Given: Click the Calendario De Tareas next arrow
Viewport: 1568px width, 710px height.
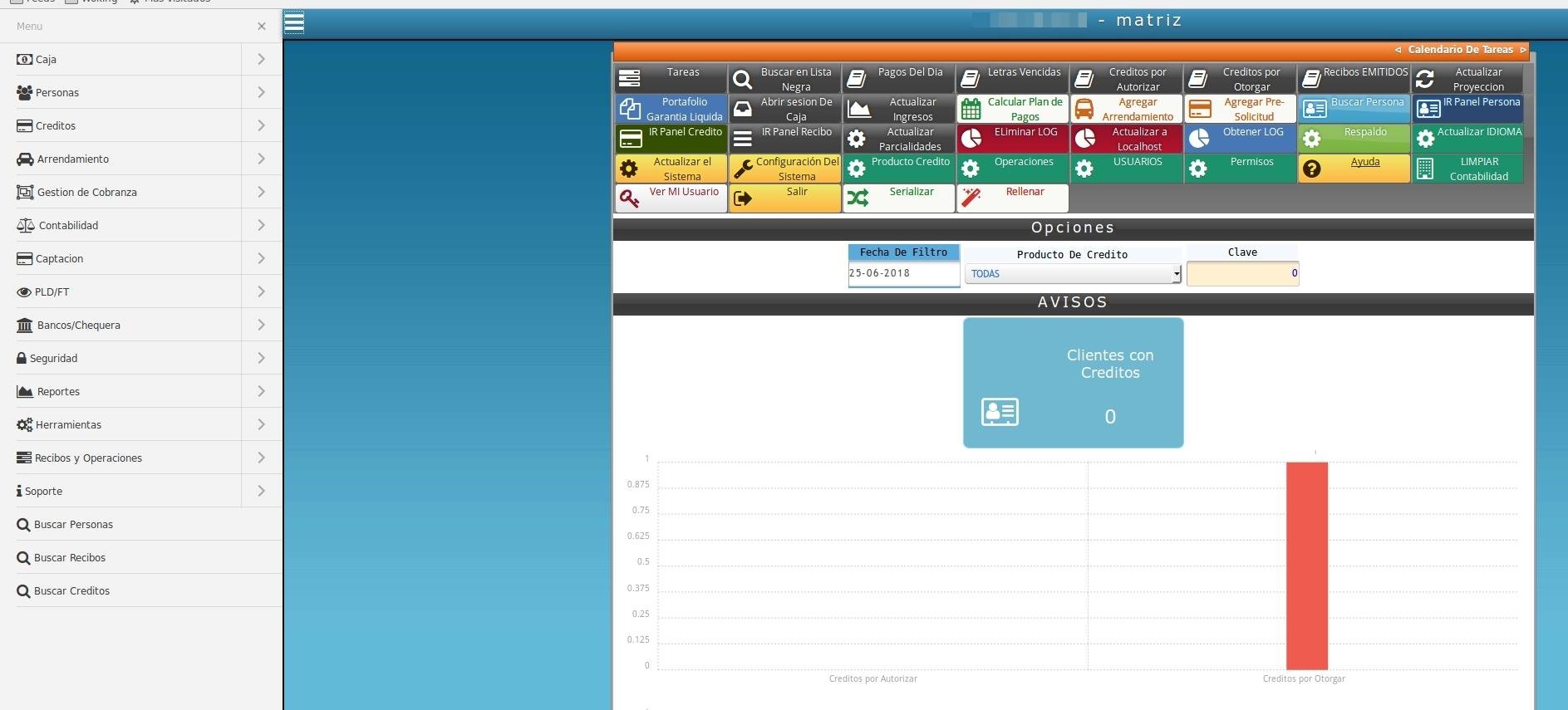Looking at the screenshot, I should pos(1522,50).
